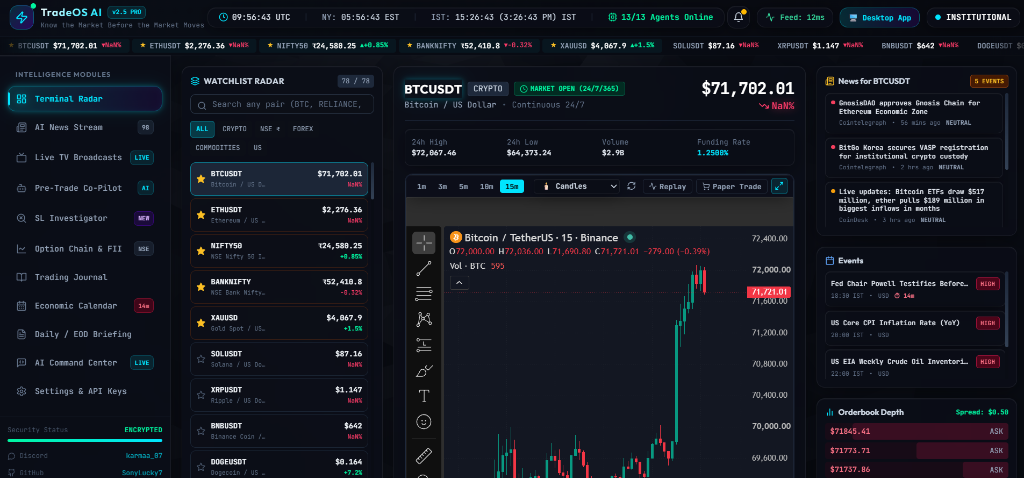Star BNBUSDT as a favorite
1024x478 pixels.
pyautogui.click(x=201, y=430)
